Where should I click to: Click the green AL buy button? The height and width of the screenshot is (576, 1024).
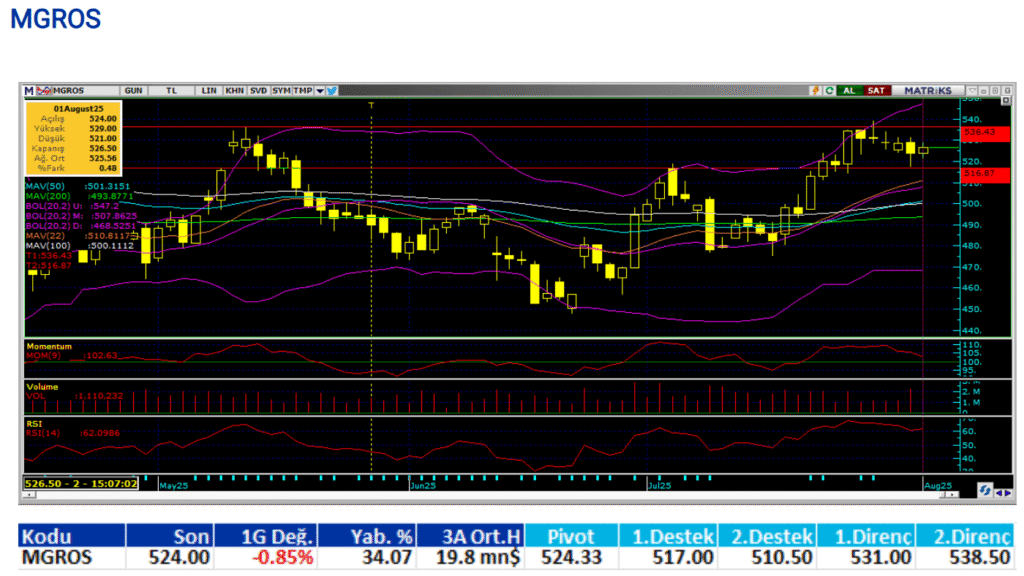(x=850, y=90)
